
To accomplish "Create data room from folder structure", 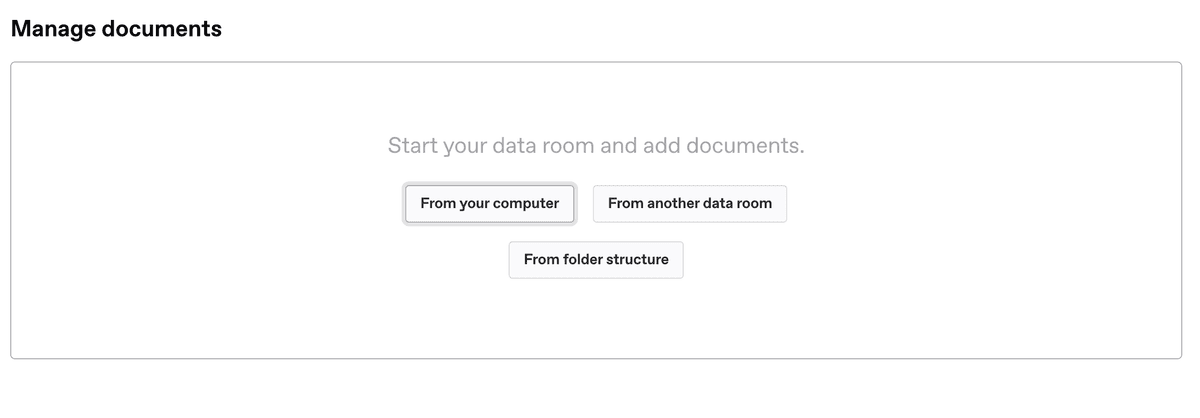I will (x=595, y=260).
